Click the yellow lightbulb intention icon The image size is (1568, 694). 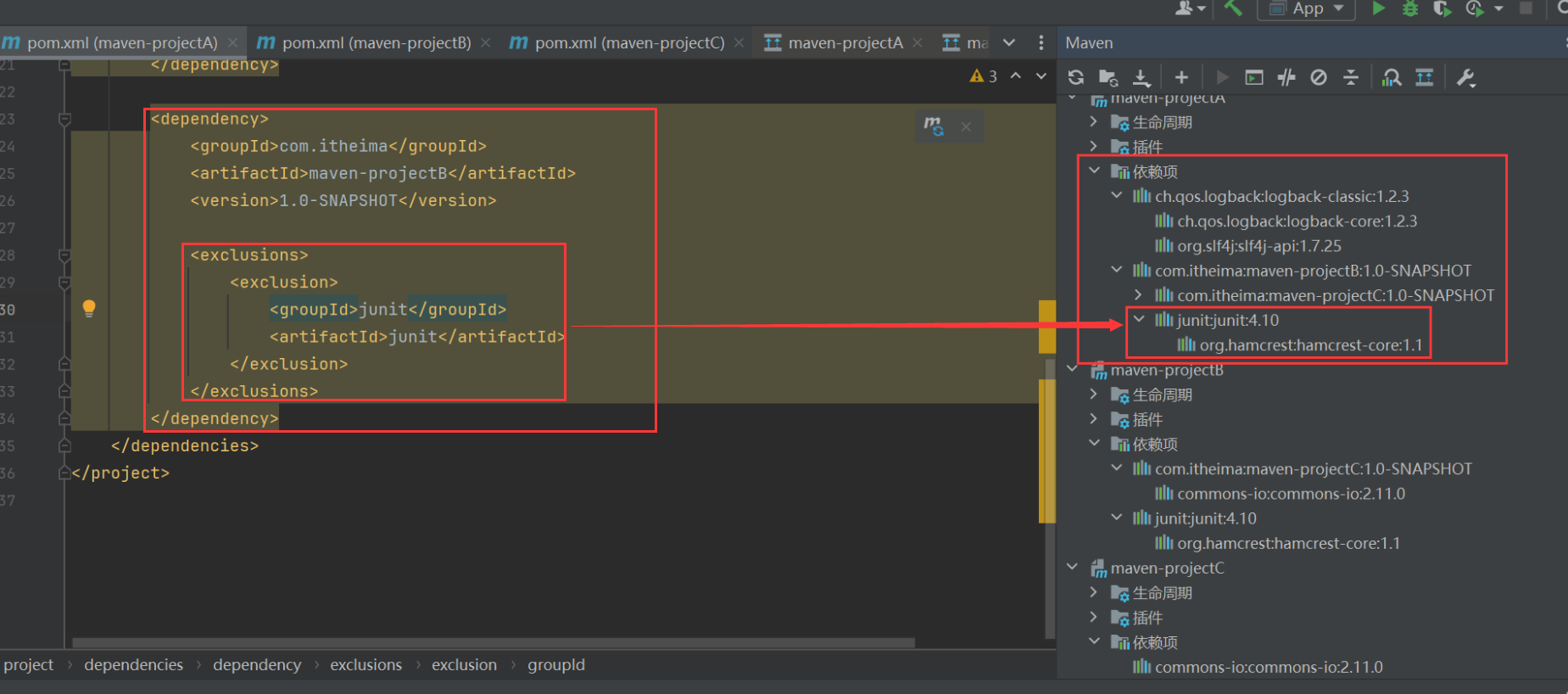[x=89, y=308]
